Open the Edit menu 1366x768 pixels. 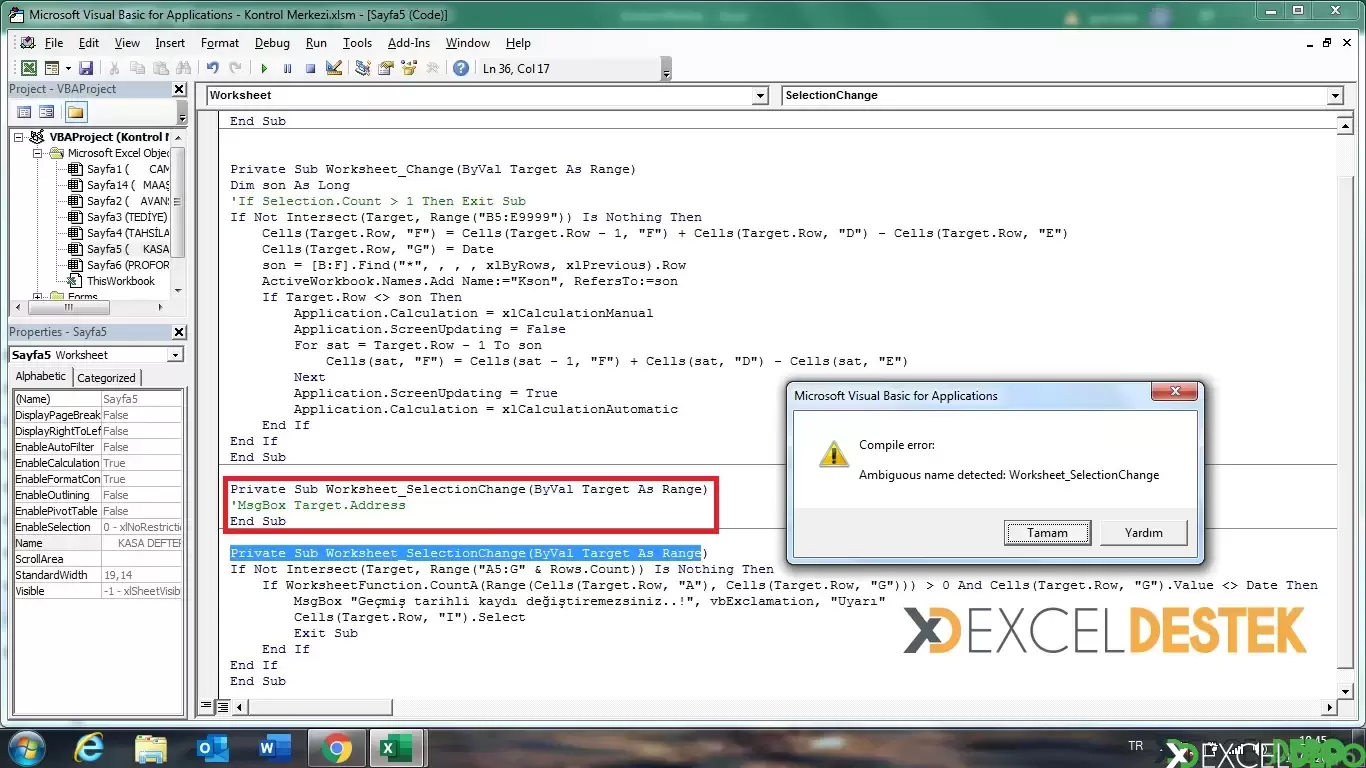pyautogui.click(x=89, y=43)
